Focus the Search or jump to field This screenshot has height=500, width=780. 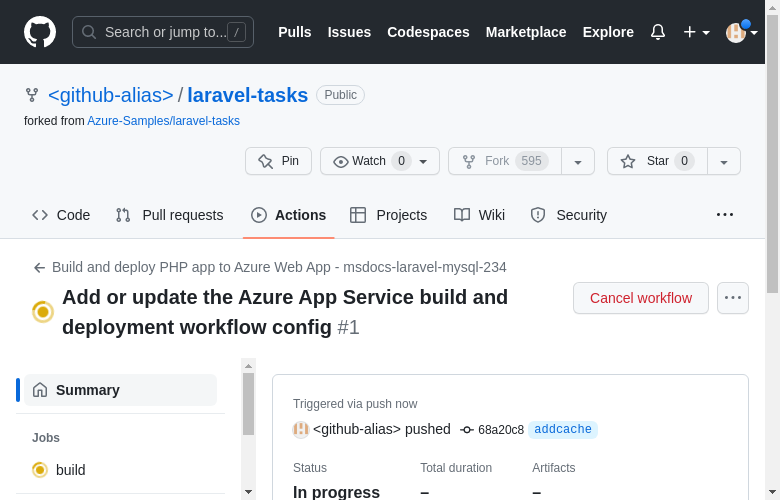coord(163,32)
